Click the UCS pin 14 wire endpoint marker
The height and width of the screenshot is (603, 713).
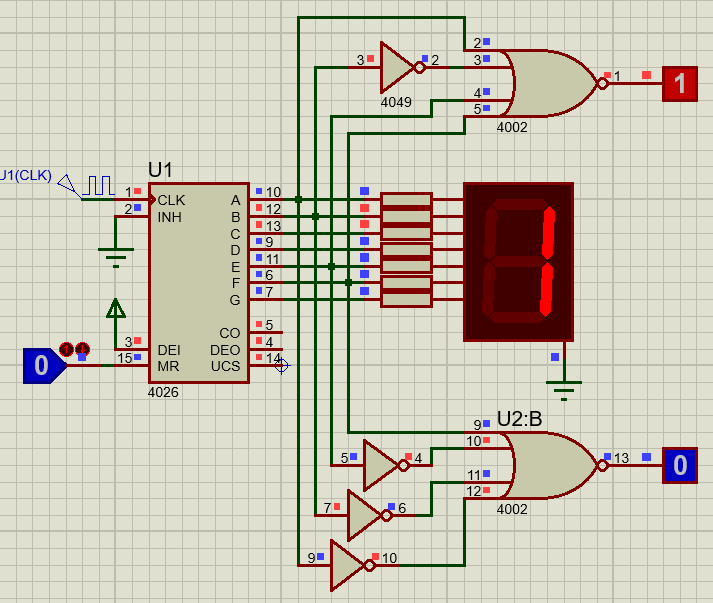point(281,366)
